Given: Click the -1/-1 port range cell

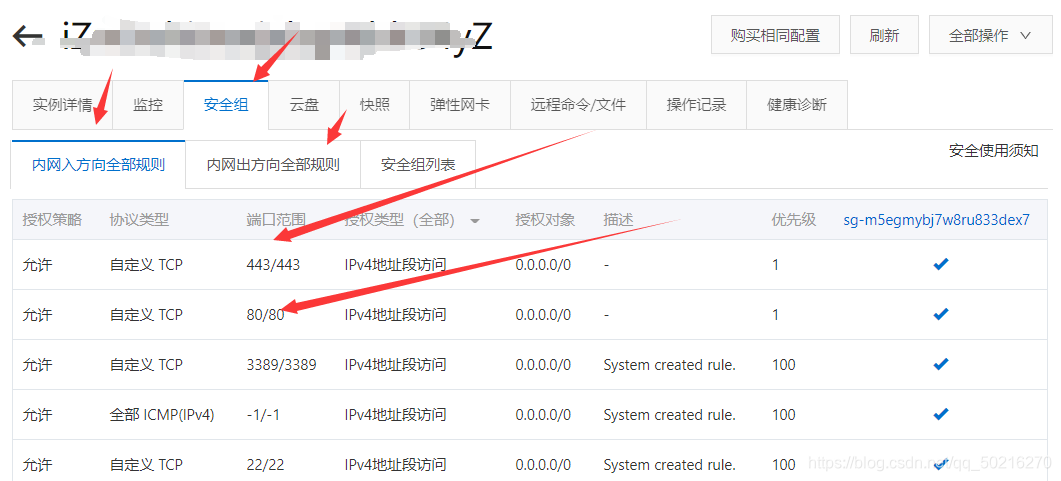Looking at the screenshot, I should pos(263,415).
